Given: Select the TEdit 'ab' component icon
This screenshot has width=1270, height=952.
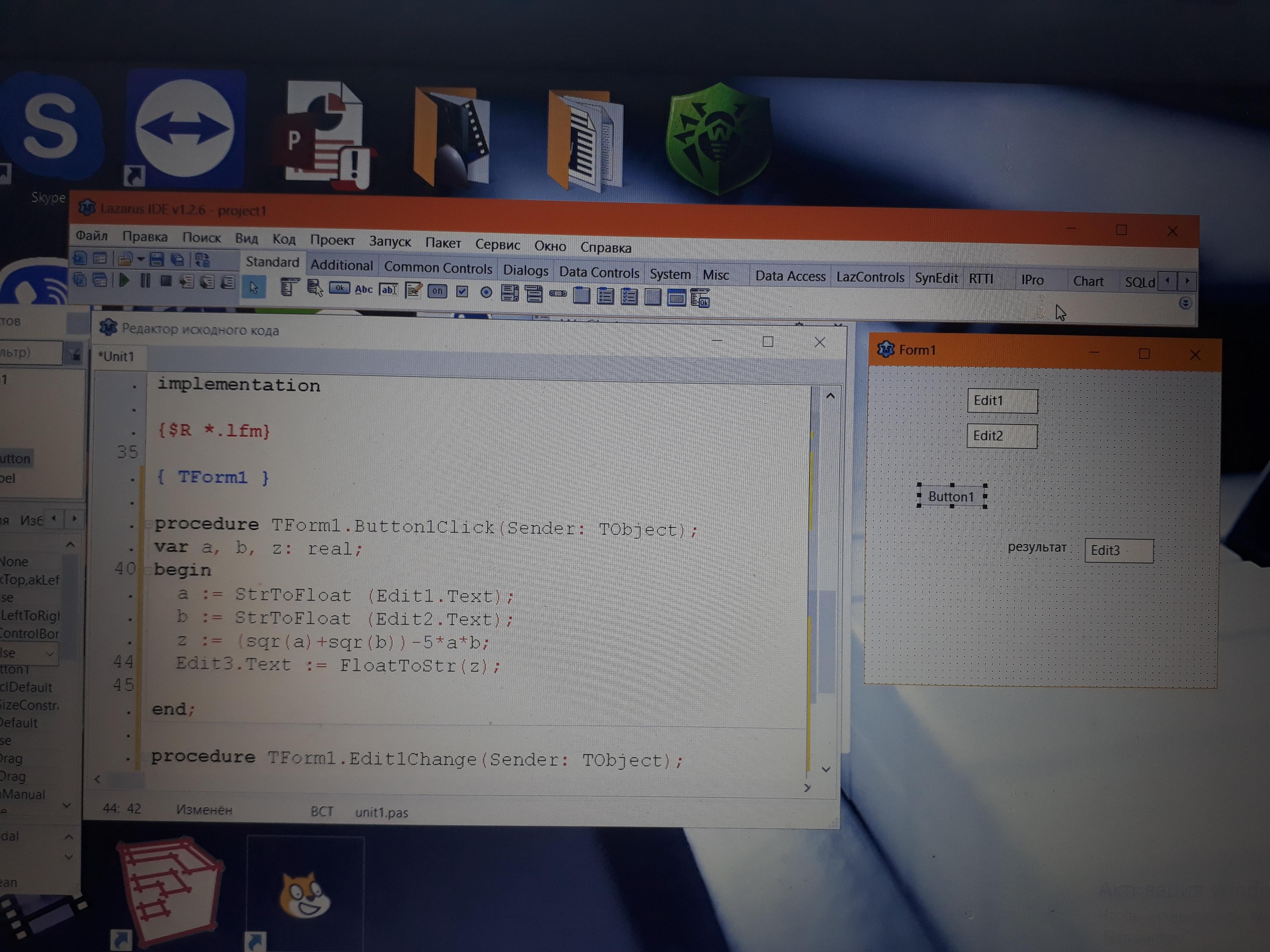Looking at the screenshot, I should click(389, 290).
